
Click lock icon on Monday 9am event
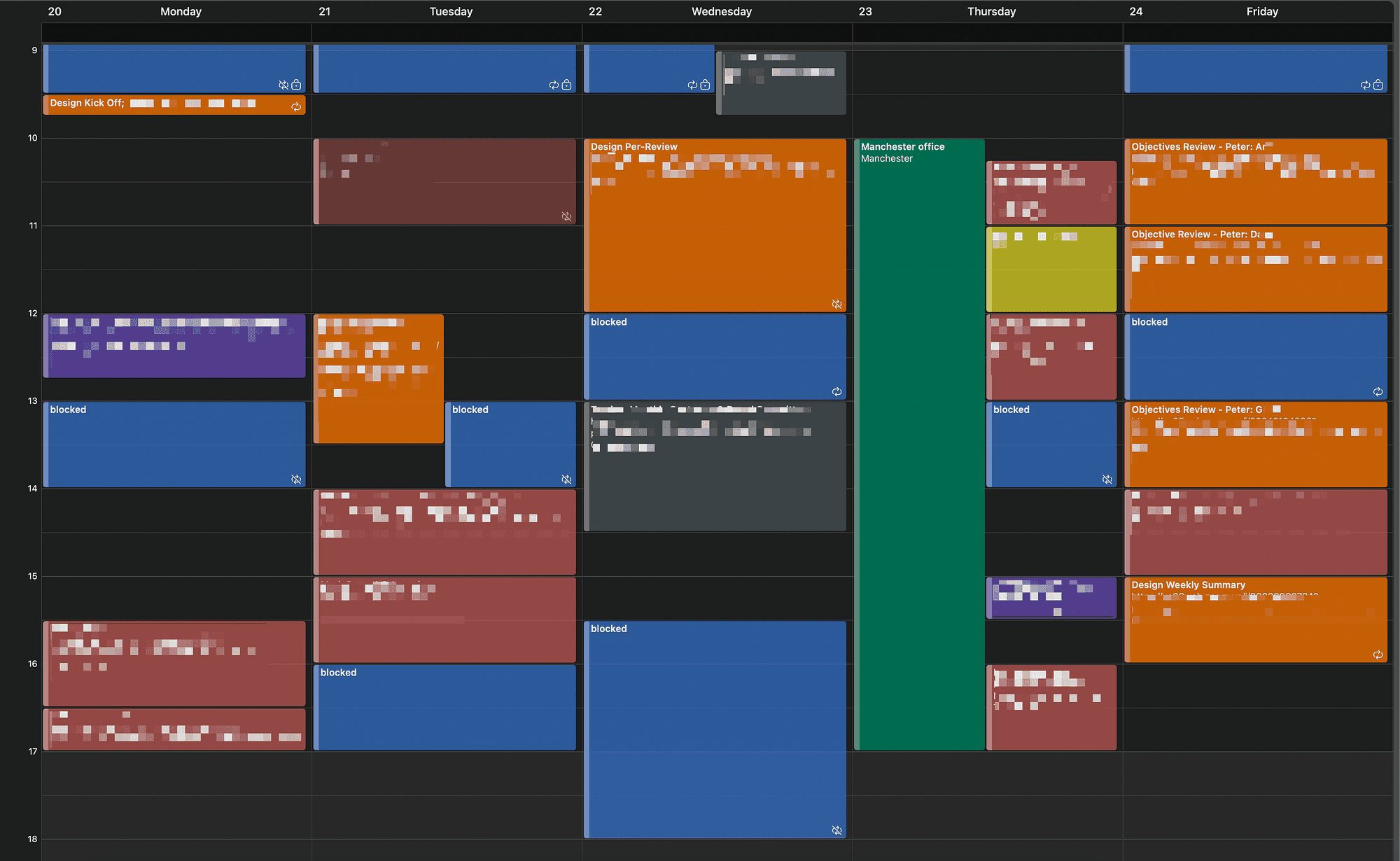click(296, 85)
